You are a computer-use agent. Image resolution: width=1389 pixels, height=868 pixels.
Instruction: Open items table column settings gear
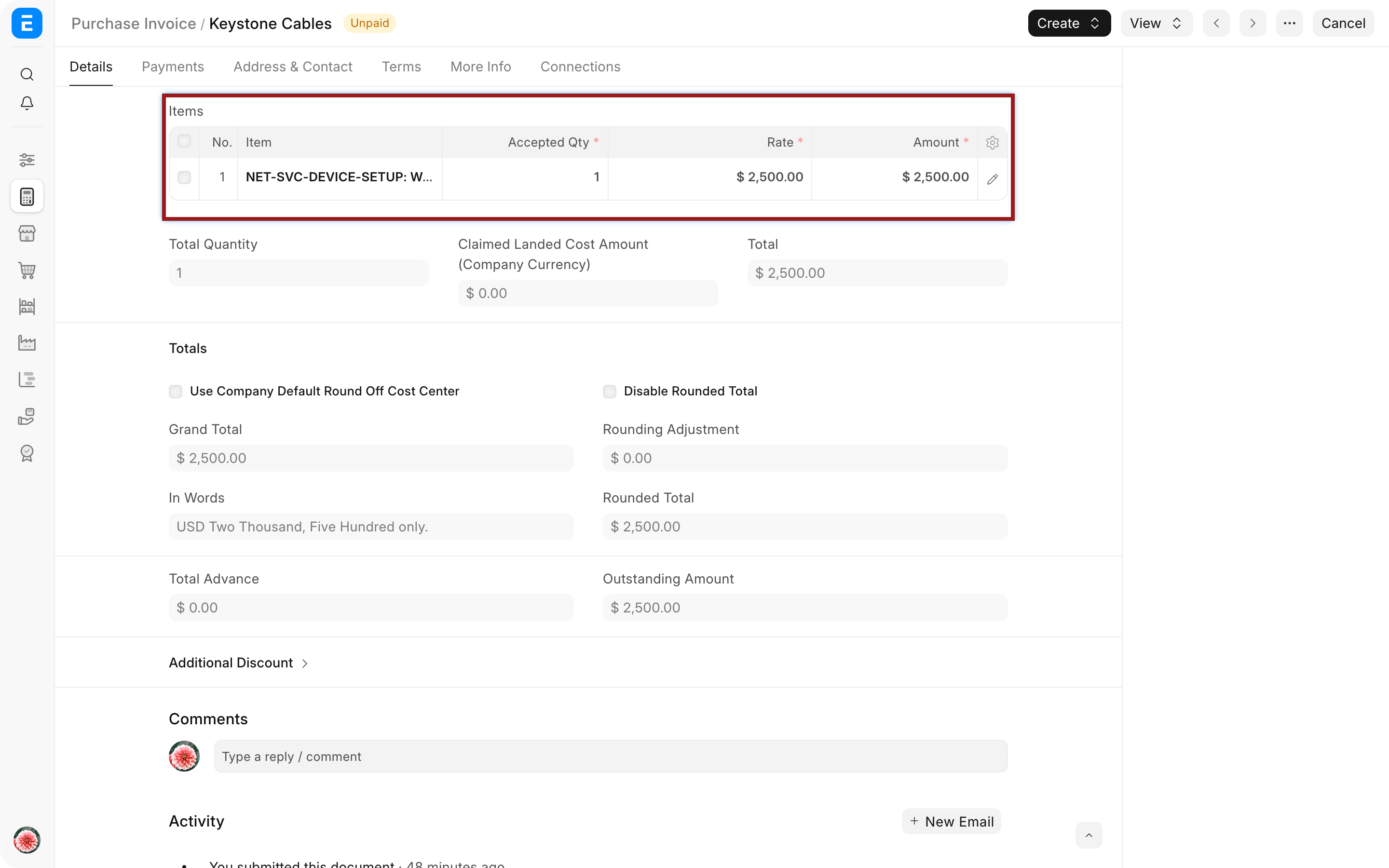tap(993, 142)
